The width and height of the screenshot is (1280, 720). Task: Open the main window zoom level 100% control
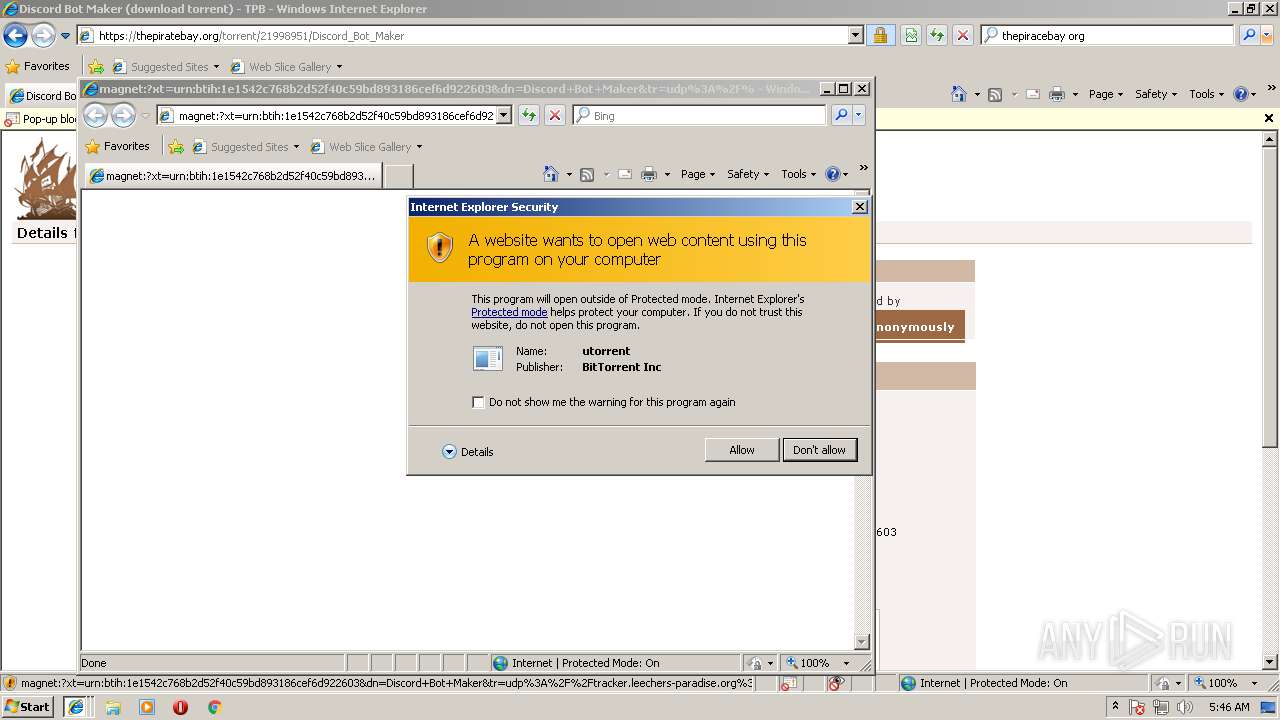pos(1226,683)
